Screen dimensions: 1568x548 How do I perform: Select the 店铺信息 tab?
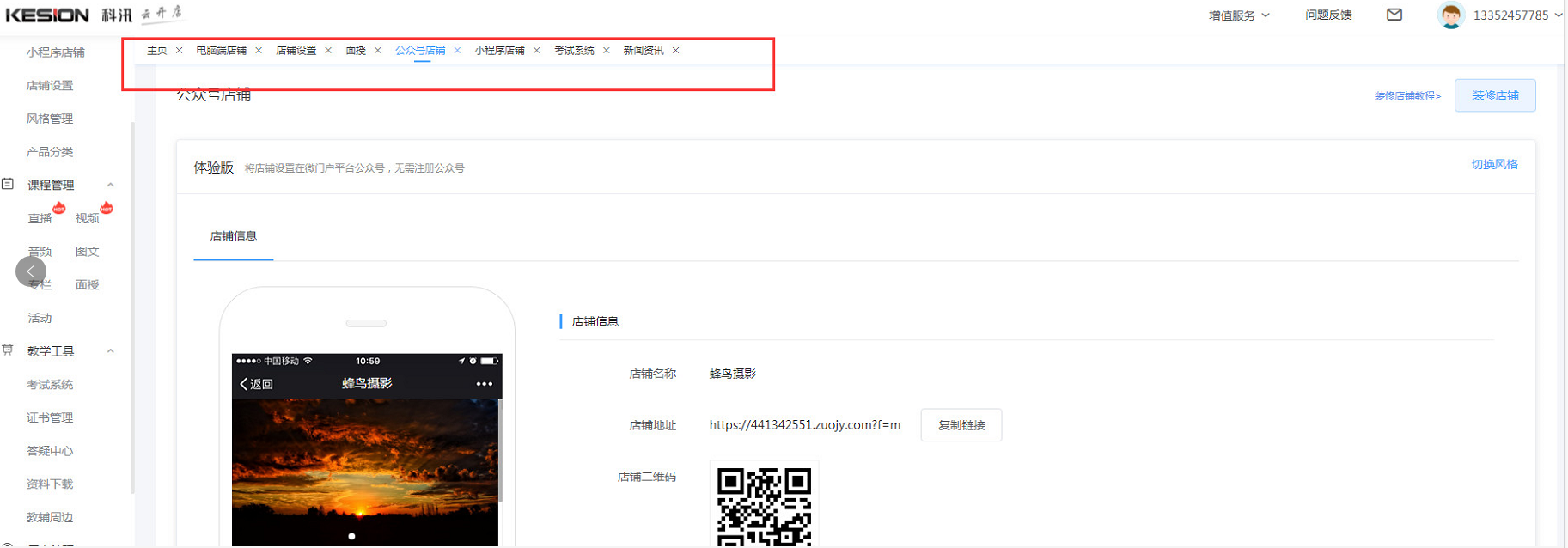pos(233,236)
